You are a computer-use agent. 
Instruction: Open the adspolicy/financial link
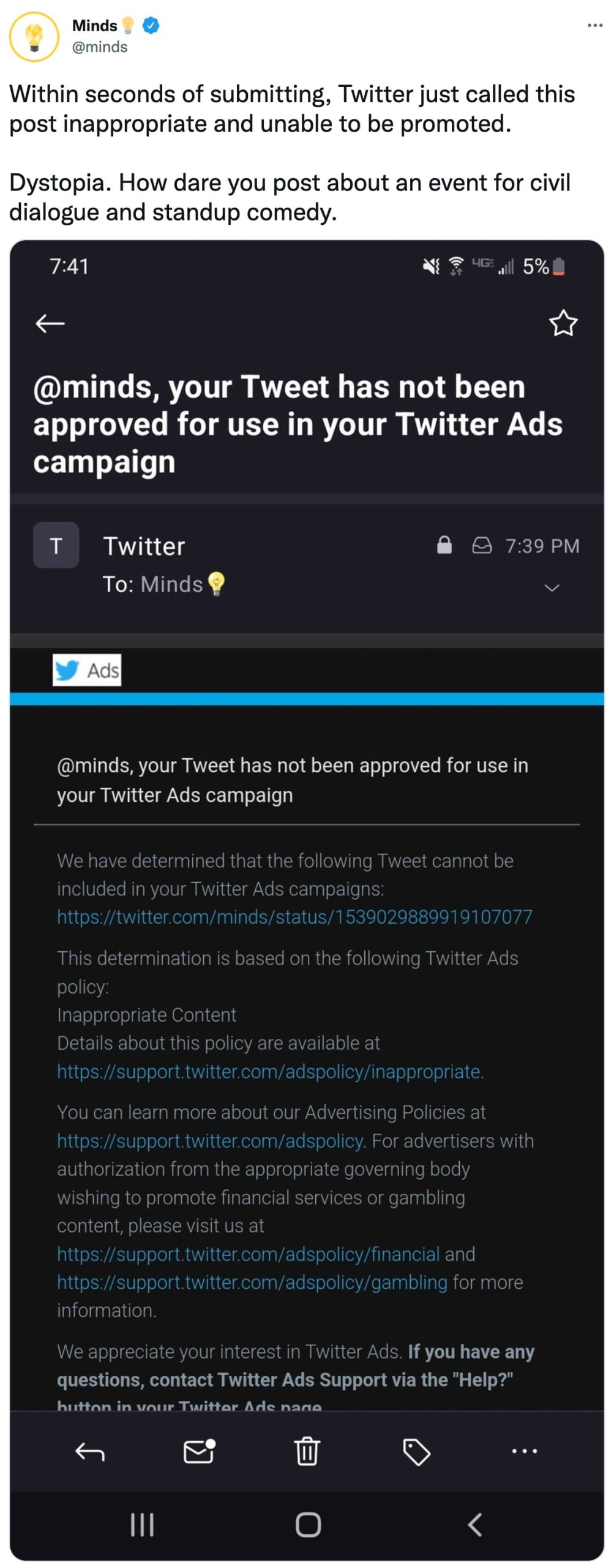click(x=248, y=1254)
